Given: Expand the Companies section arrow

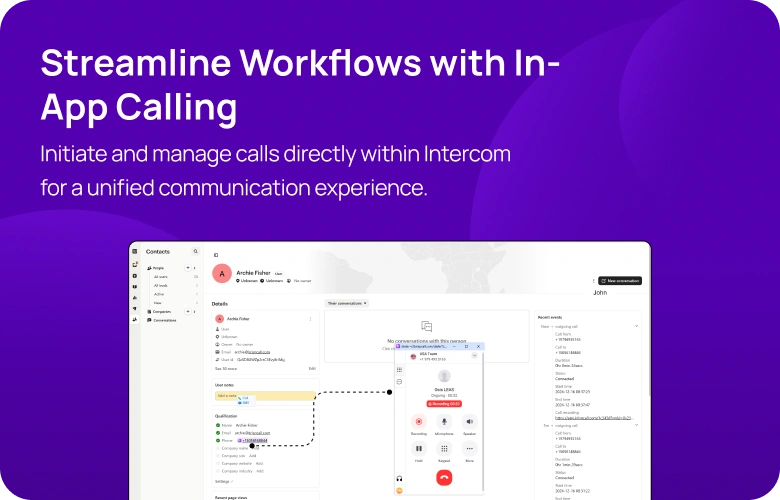Looking at the screenshot, I should pos(195,311).
